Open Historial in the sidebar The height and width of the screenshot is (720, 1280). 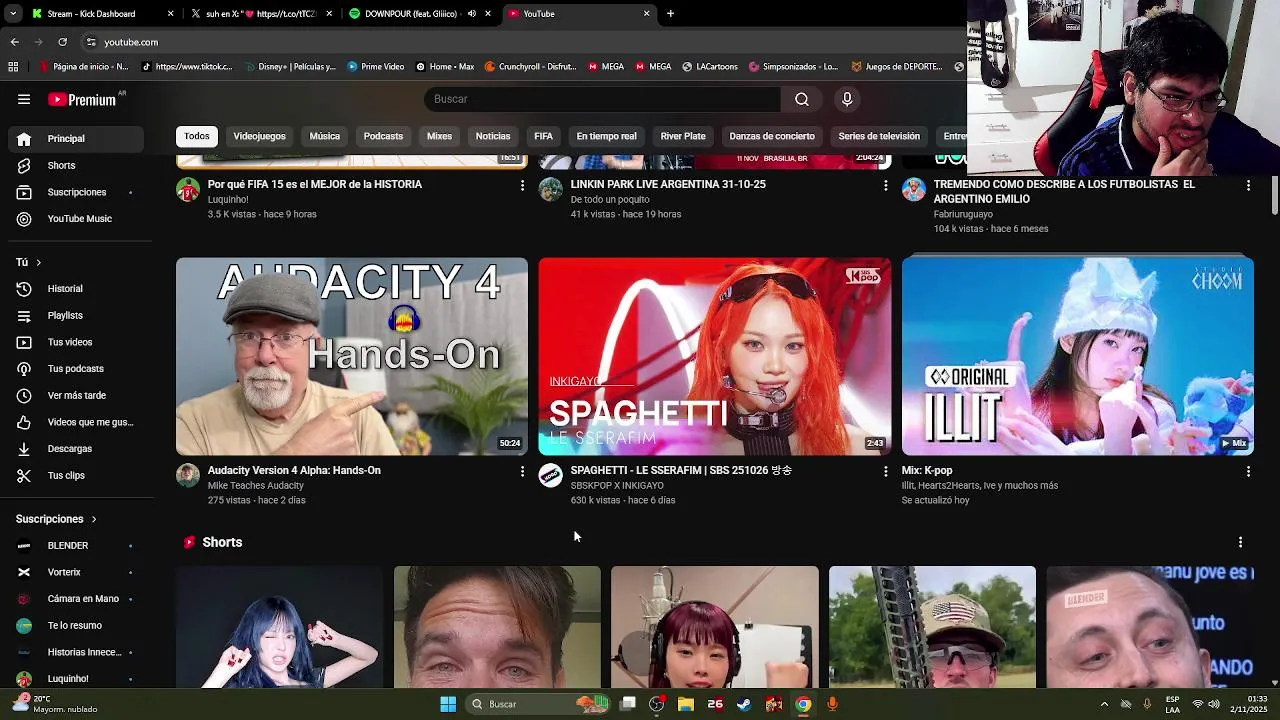point(76,289)
